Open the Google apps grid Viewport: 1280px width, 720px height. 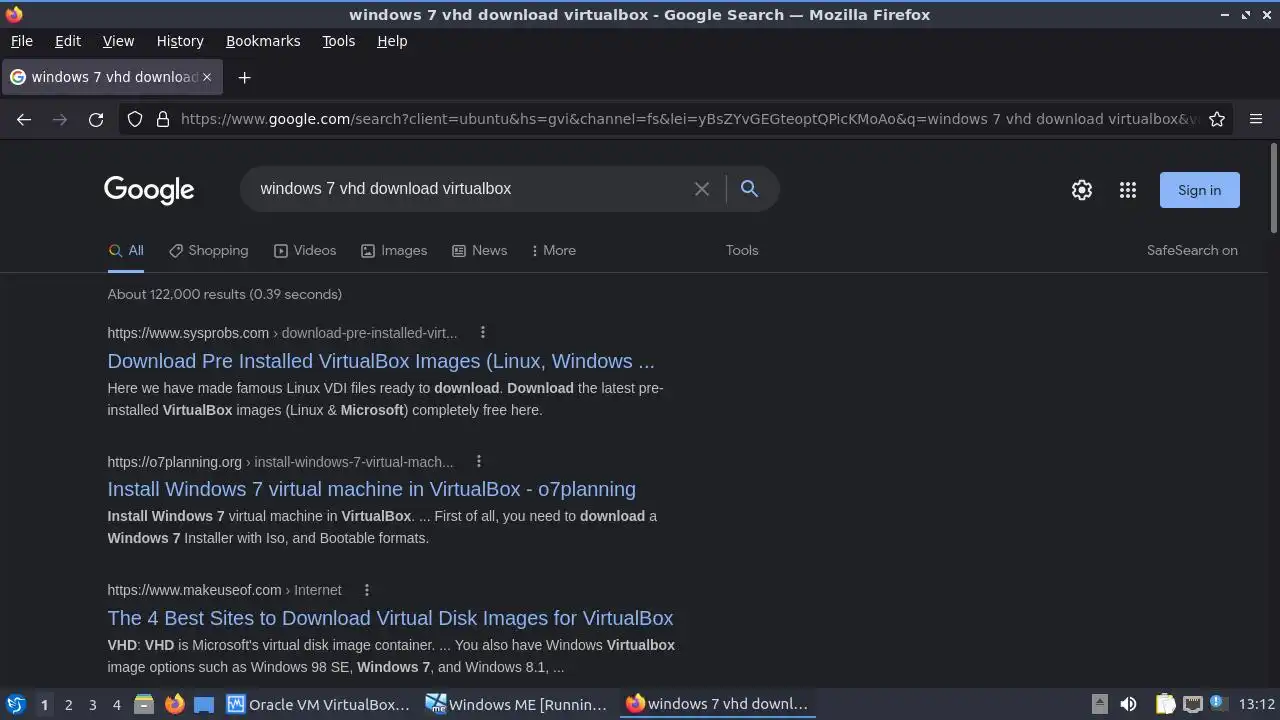click(x=1128, y=190)
